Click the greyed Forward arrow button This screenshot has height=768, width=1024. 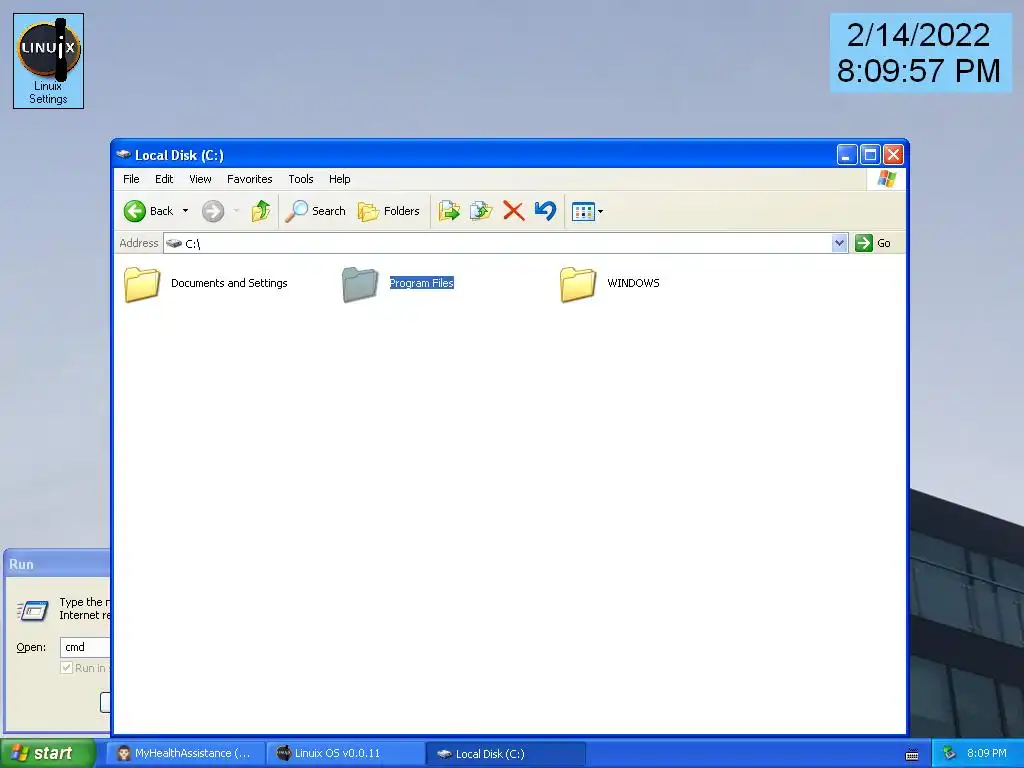(213, 211)
